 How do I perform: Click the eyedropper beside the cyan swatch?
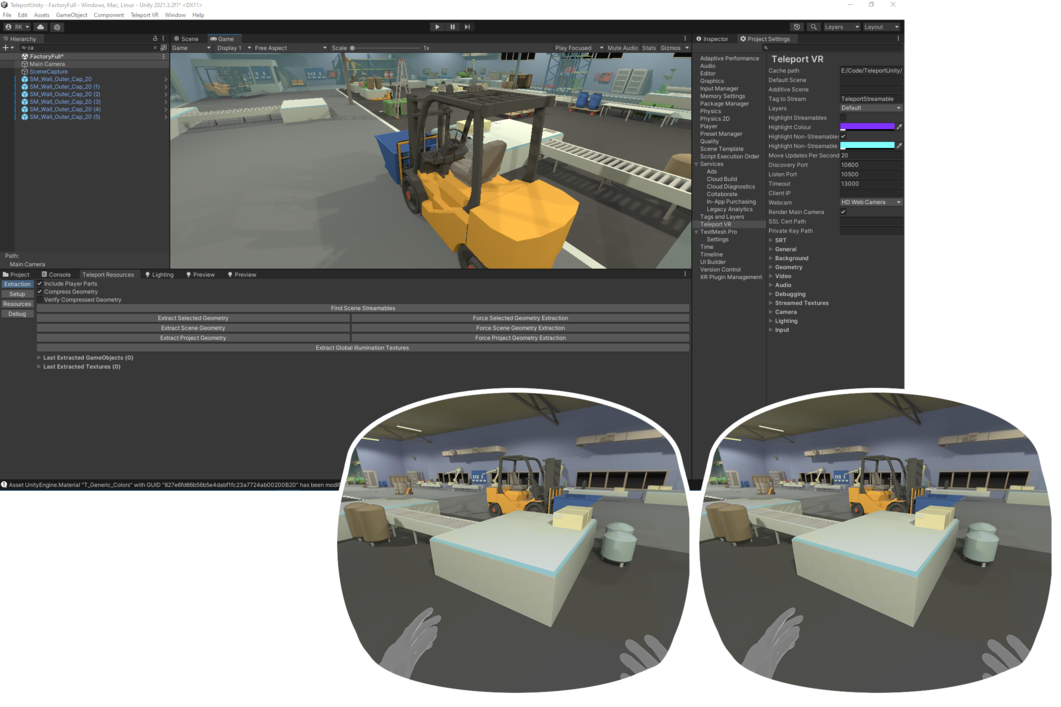tap(899, 146)
